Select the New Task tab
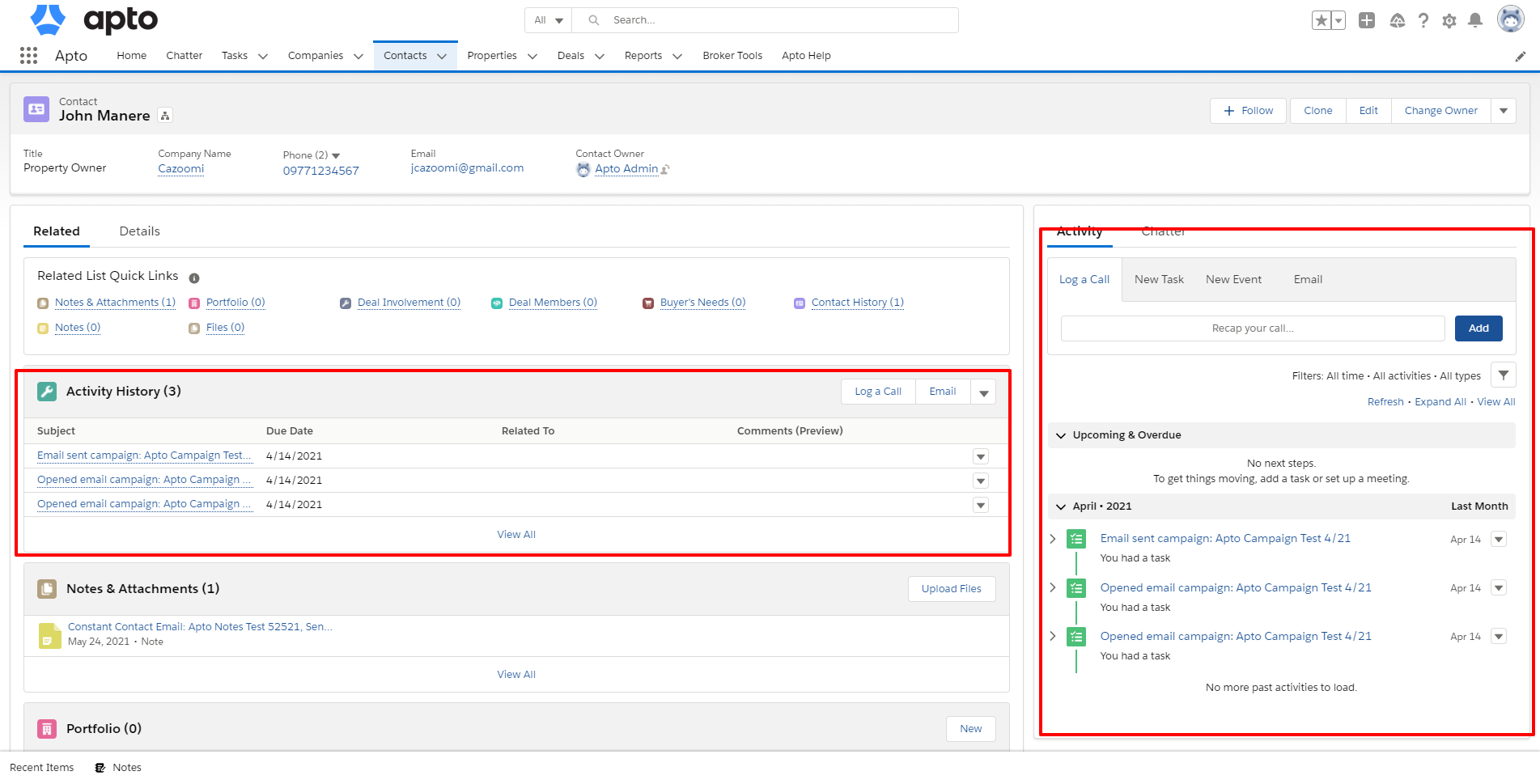Image resolution: width=1540 pixels, height=784 pixels. pyautogui.click(x=1159, y=280)
